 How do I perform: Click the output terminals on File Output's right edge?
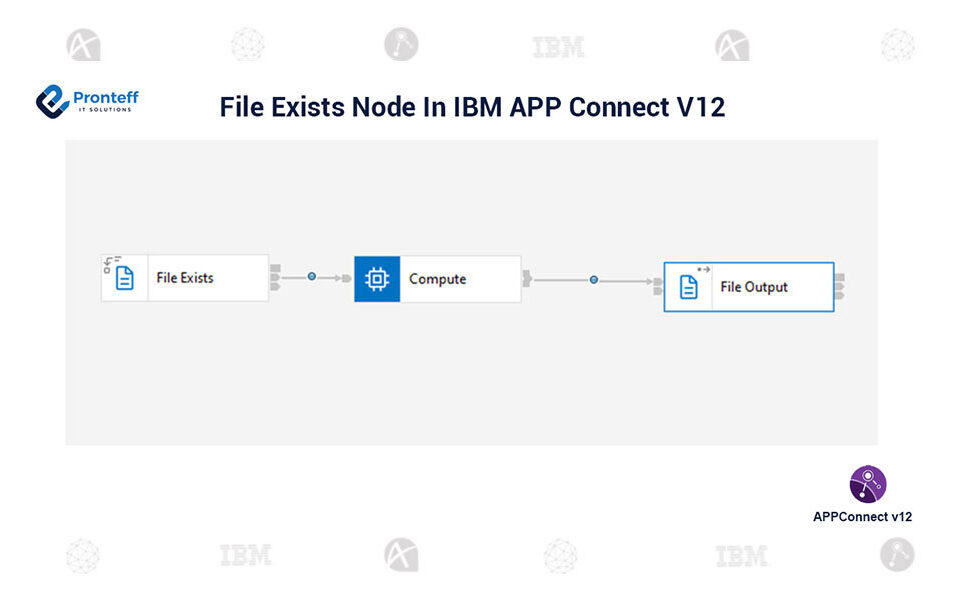[x=840, y=286]
